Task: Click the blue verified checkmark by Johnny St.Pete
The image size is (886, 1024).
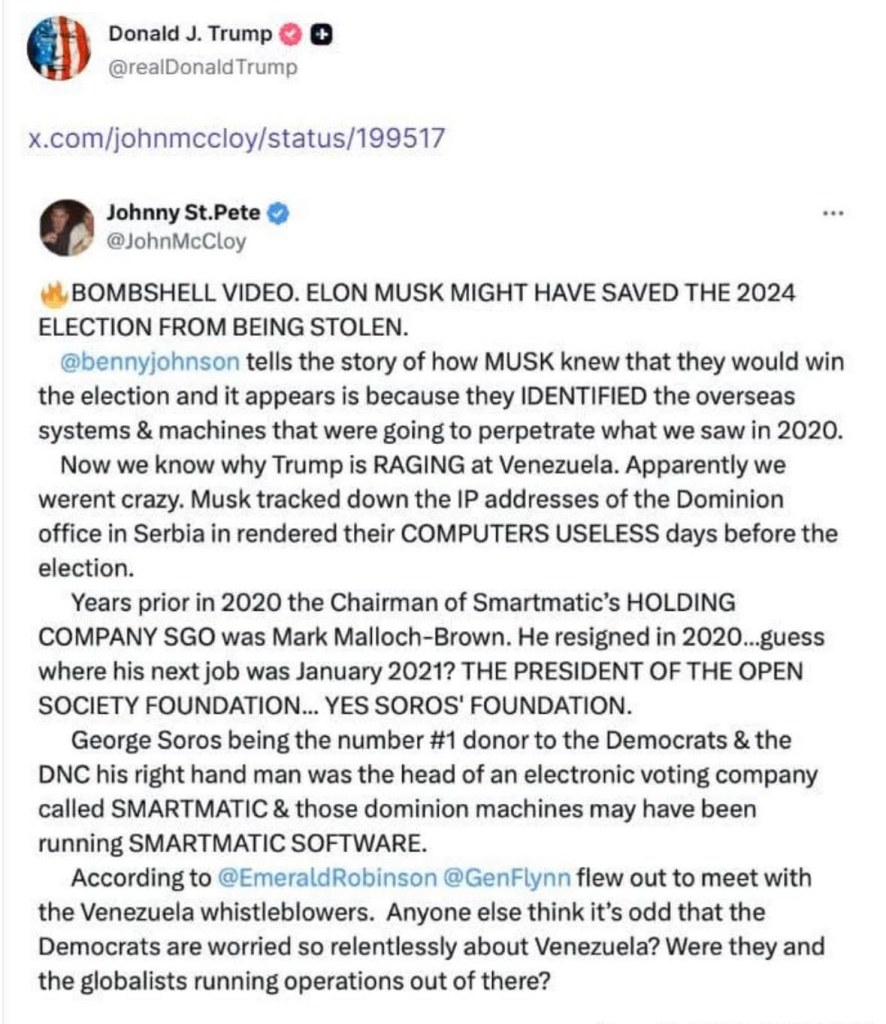Action: click(x=282, y=213)
